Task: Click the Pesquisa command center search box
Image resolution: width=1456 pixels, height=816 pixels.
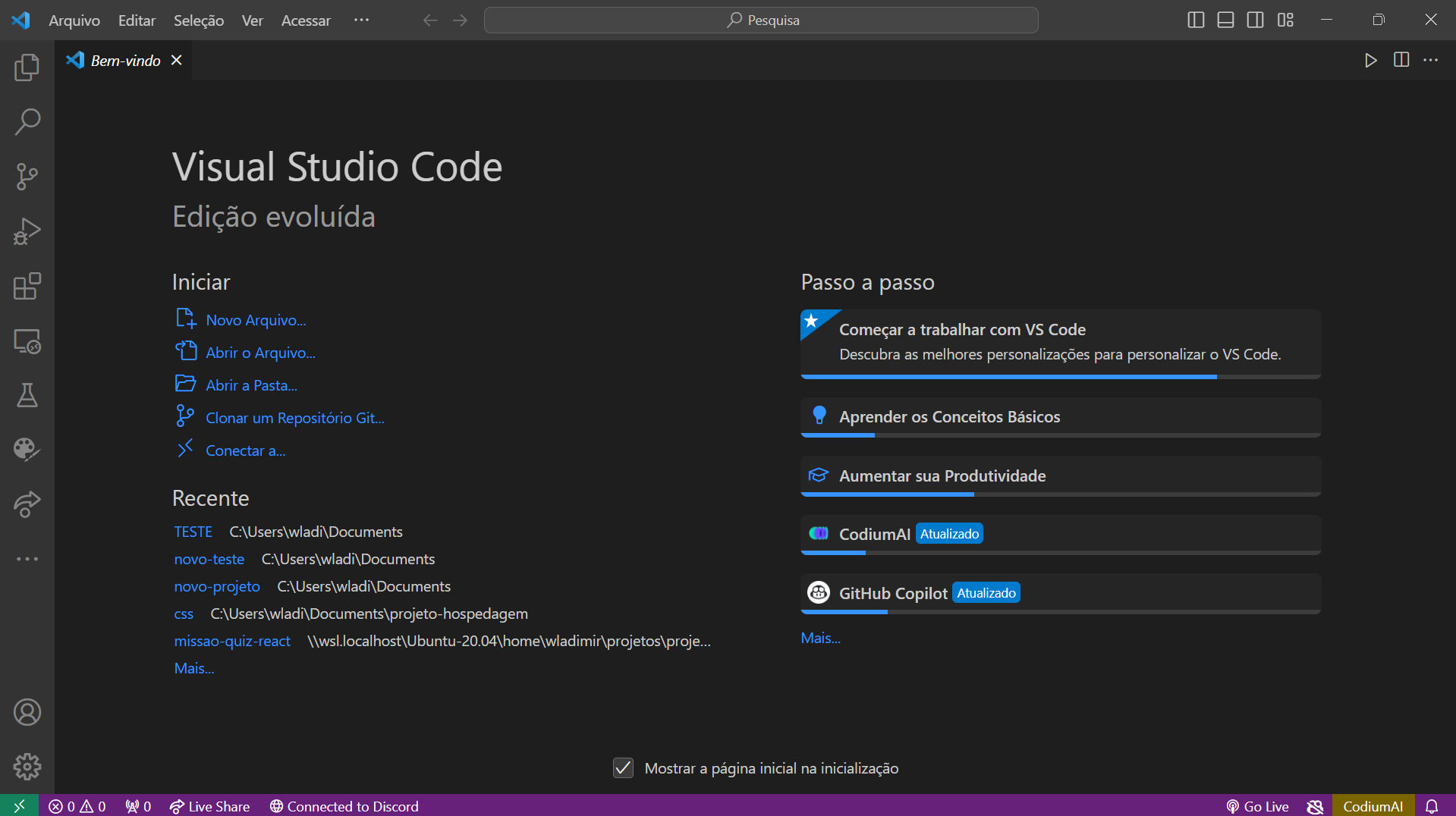Action: coord(761,20)
